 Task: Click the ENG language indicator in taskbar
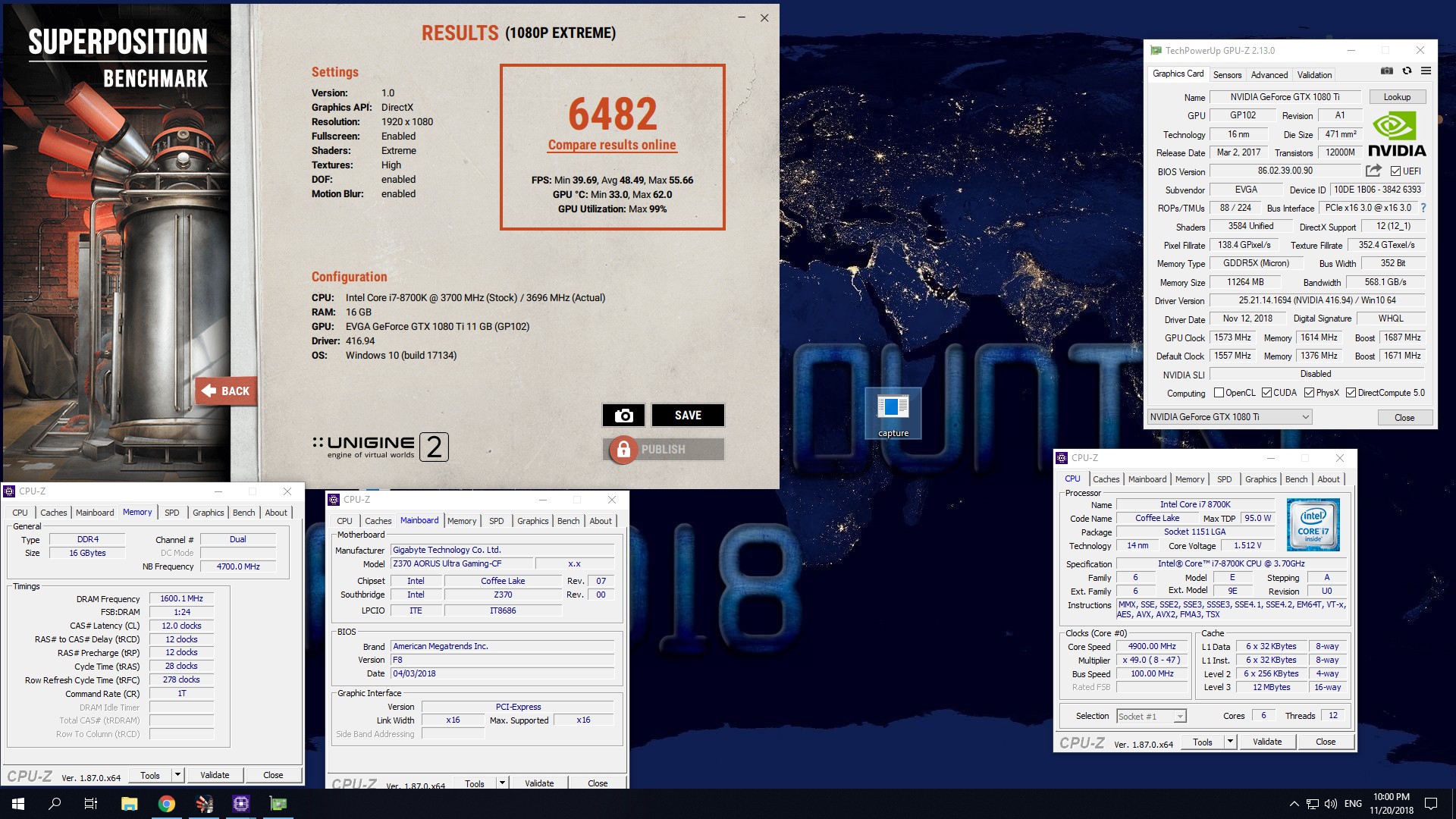(x=1353, y=804)
